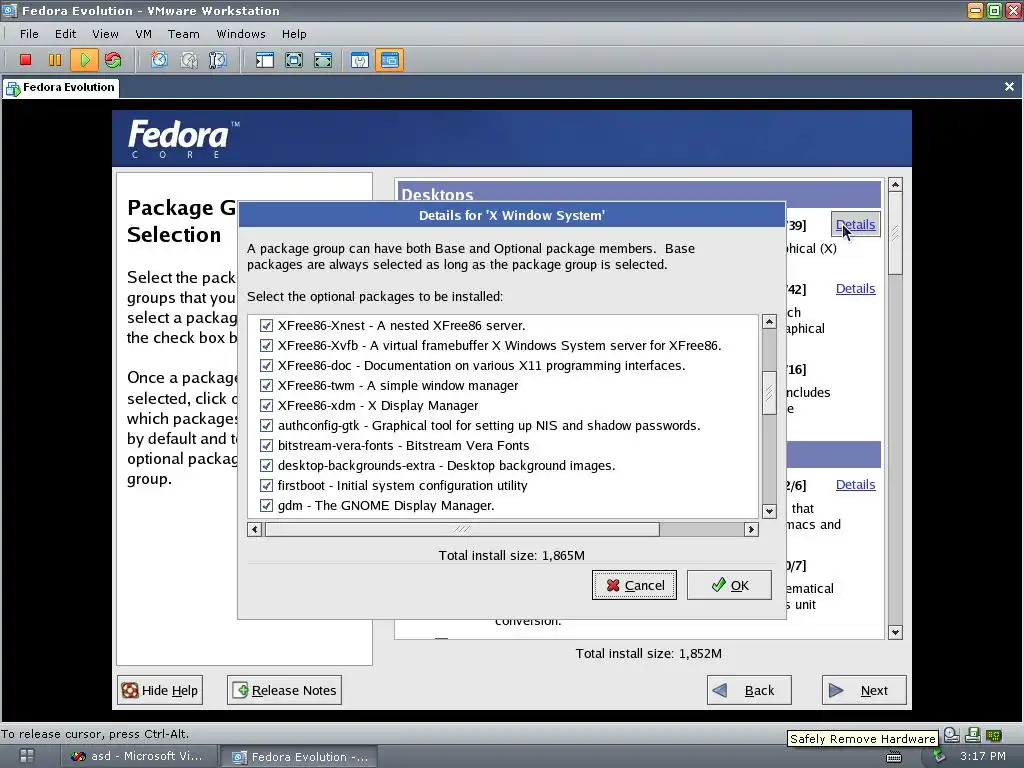Click the Details link beside [2/6]
This screenshot has width=1024, height=768.
pos(856,485)
